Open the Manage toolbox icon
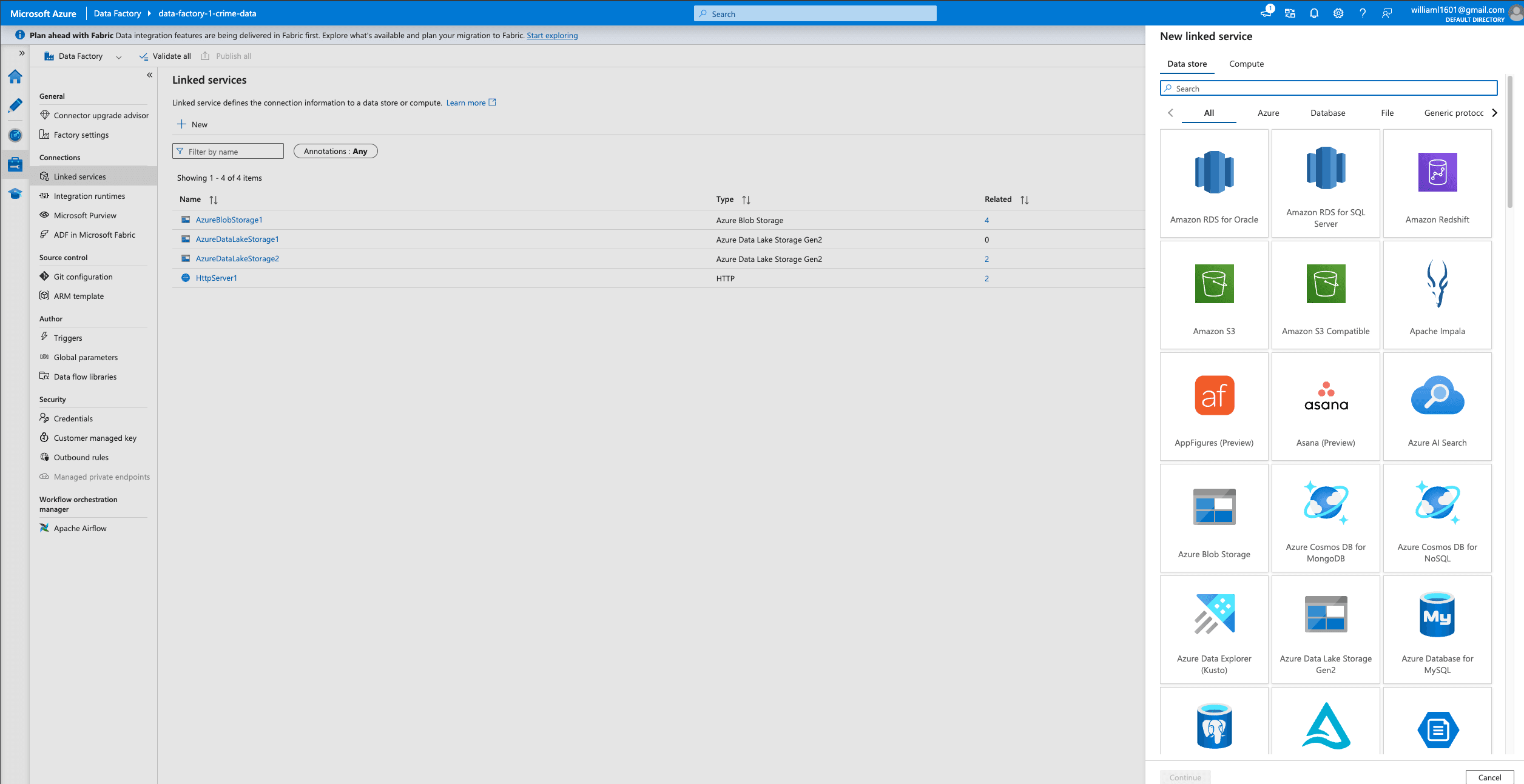The height and width of the screenshot is (784, 1524). [15, 164]
